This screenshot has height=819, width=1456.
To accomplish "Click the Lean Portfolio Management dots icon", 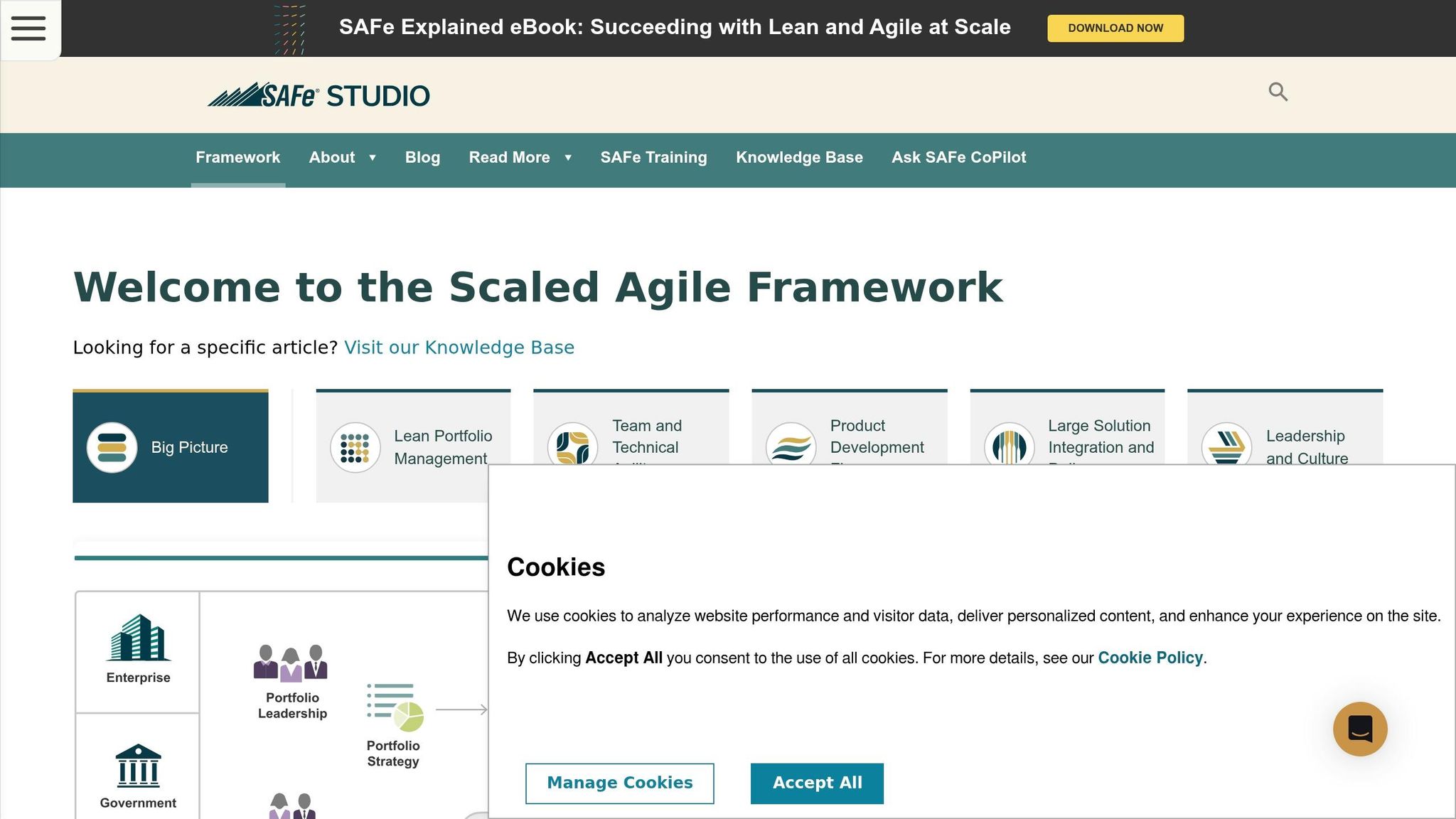I will tap(355, 447).
